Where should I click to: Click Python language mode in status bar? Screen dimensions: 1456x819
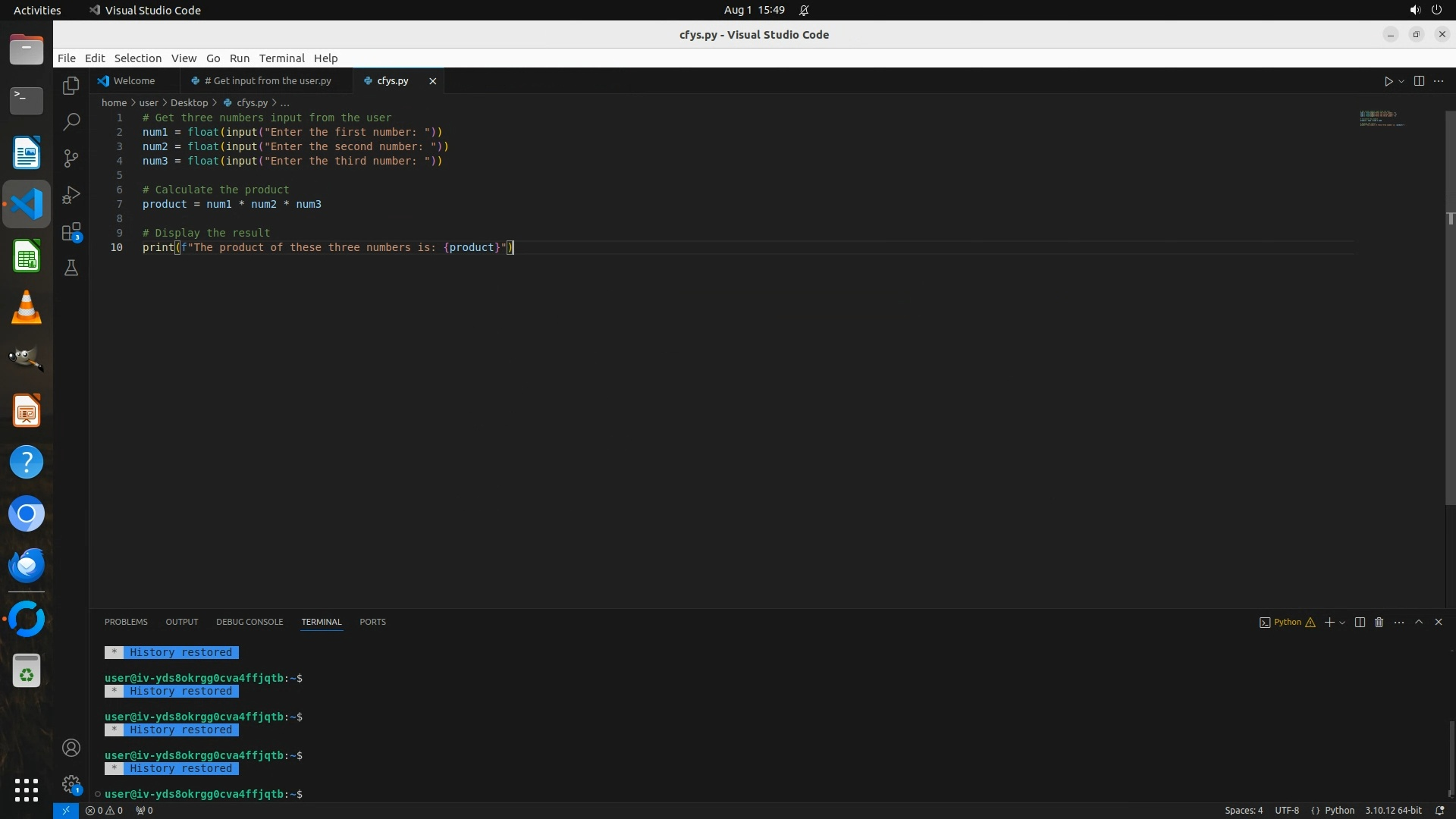click(1339, 810)
